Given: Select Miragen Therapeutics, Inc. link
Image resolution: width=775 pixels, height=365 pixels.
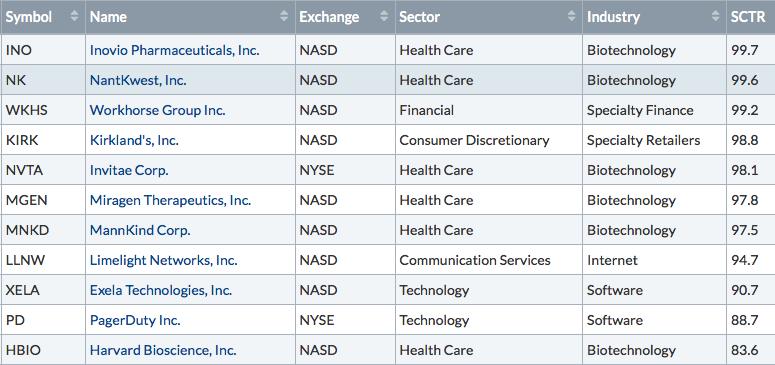Looking at the screenshot, I should click(170, 200).
